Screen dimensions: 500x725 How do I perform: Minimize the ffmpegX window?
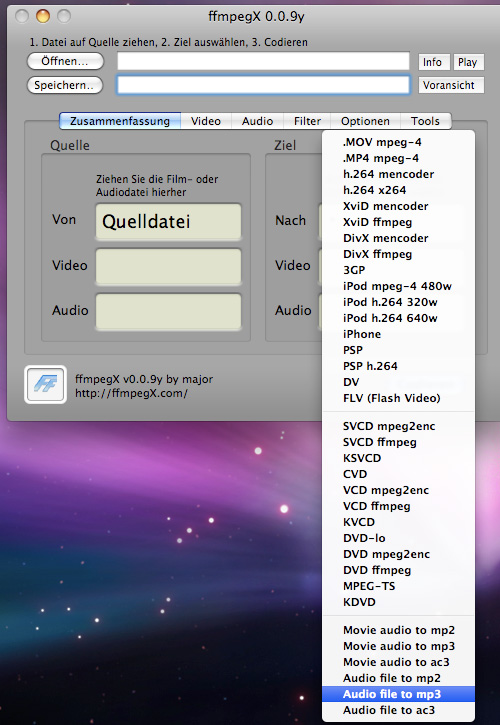tap(43, 16)
